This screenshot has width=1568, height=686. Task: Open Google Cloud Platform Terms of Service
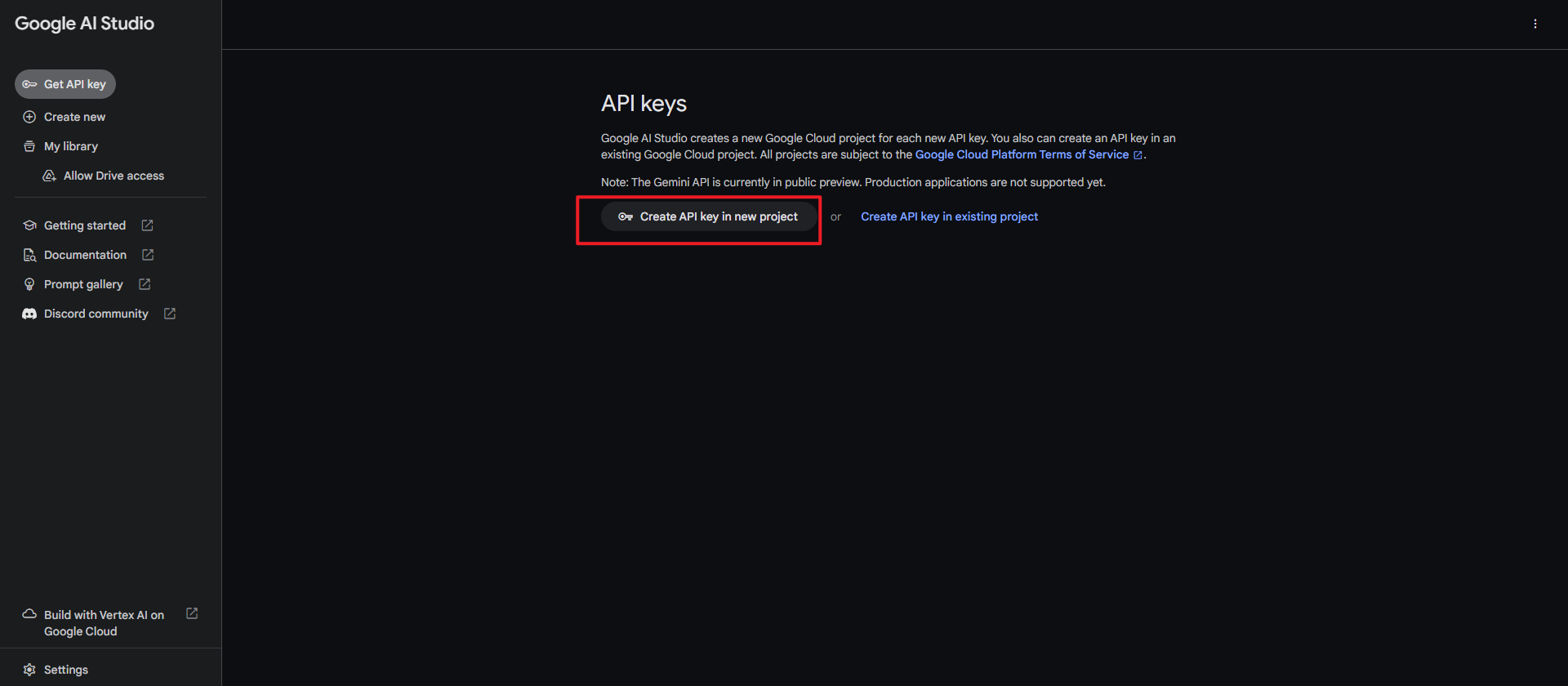pos(1022,154)
